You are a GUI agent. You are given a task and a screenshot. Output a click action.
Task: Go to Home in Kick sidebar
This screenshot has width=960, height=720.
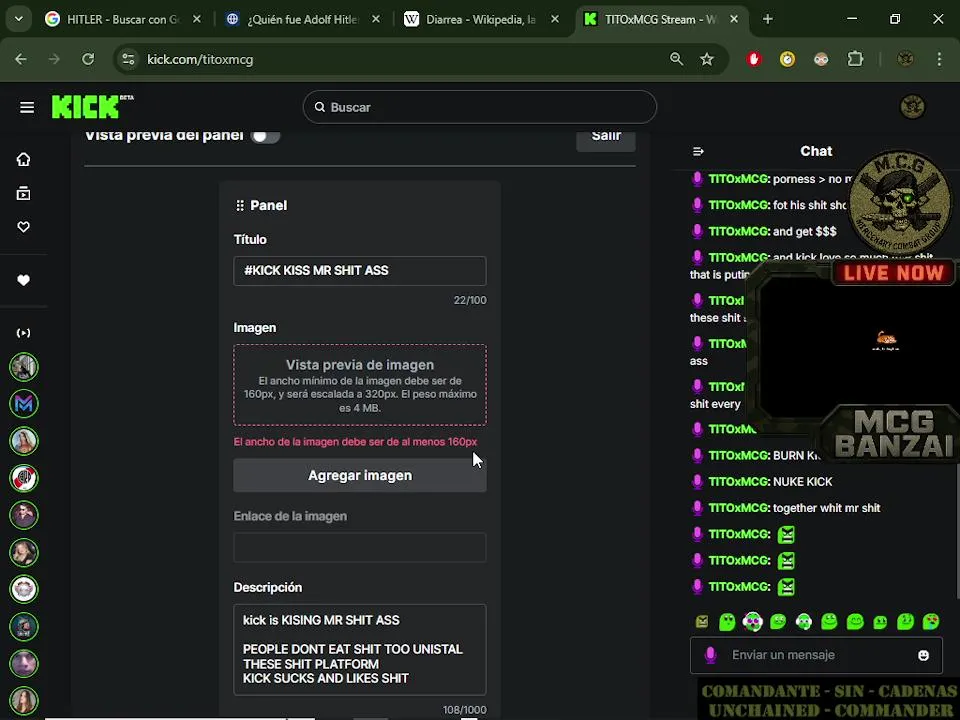tap(23, 159)
